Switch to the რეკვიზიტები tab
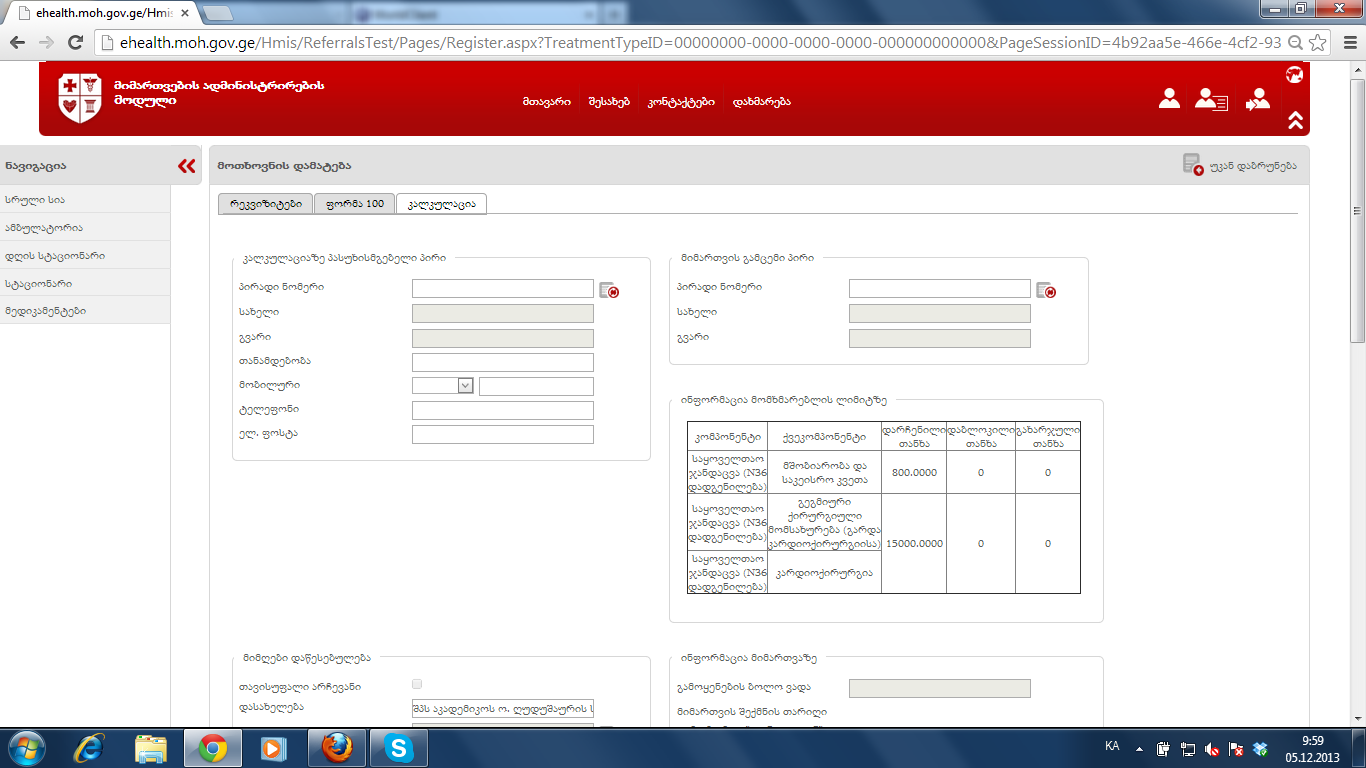The image size is (1366, 768). (x=265, y=204)
